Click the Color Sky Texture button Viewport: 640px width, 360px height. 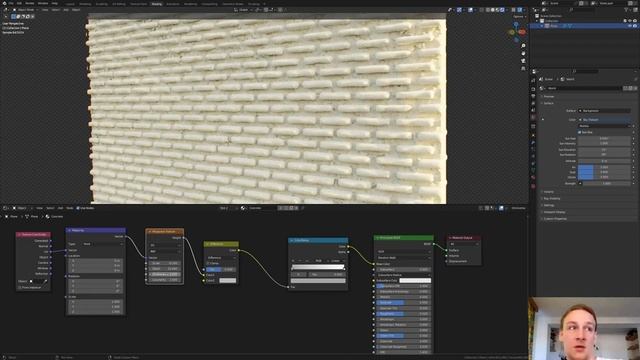click(604, 120)
